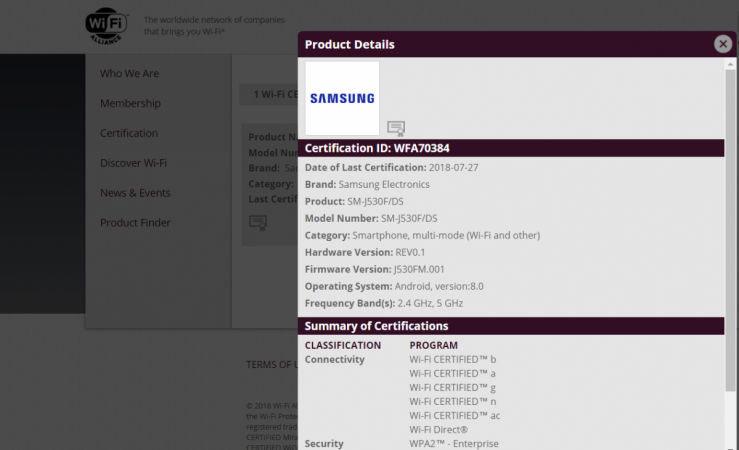
Task: Open Discover Wi-Fi menu item
Action: click(133, 163)
